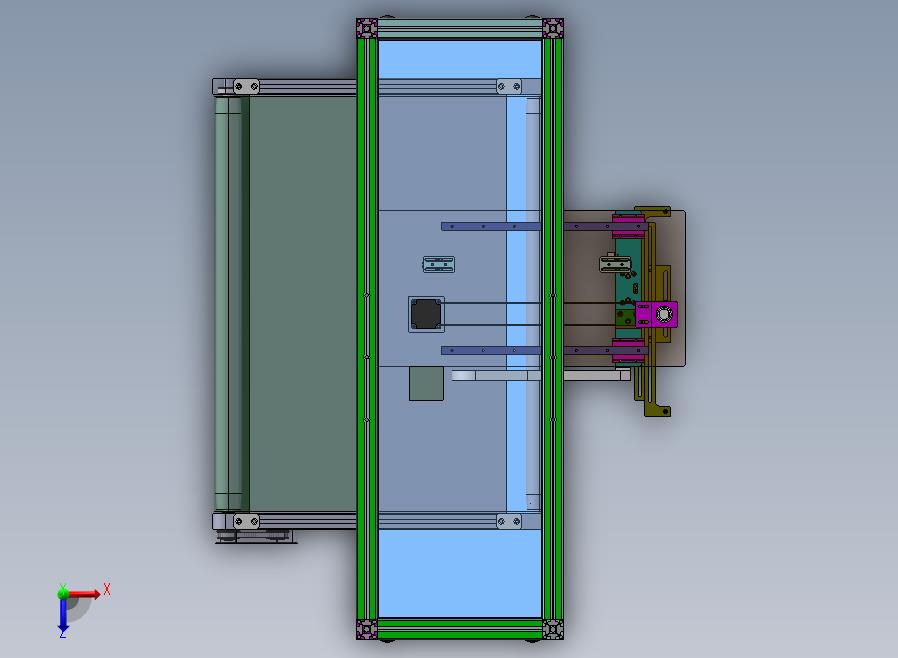898x658 pixels.
Task: Select the bottom horizontal green extrusion
Action: point(460,629)
